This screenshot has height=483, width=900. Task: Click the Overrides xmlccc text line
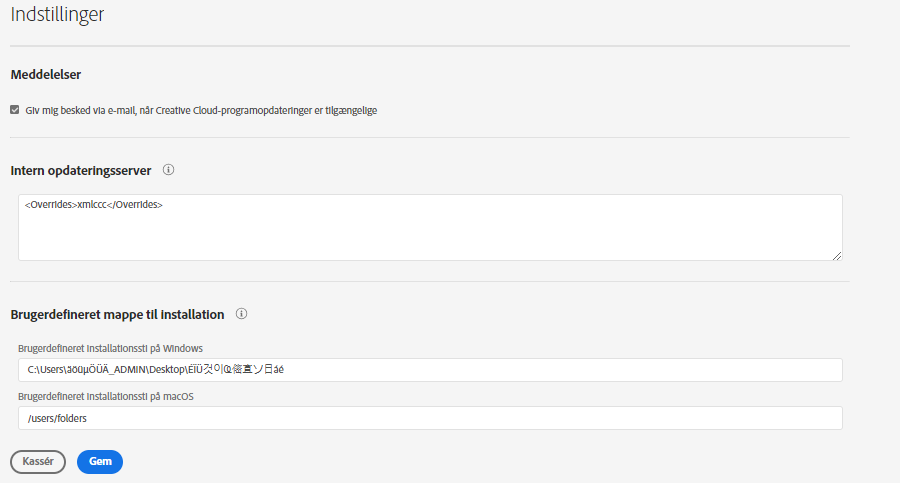(x=93, y=205)
